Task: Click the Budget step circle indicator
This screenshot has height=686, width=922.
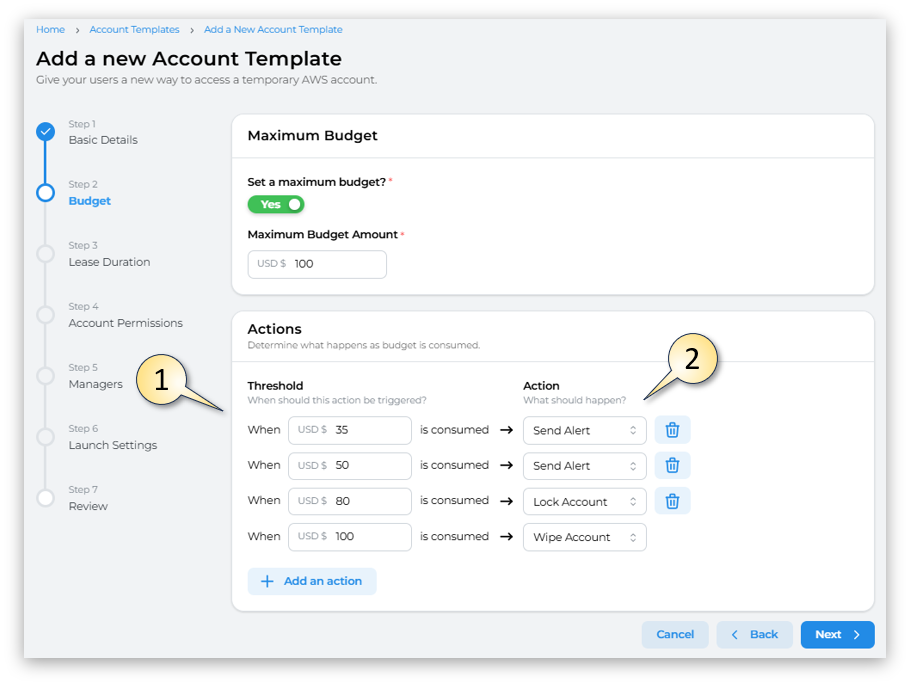Action: (45, 193)
